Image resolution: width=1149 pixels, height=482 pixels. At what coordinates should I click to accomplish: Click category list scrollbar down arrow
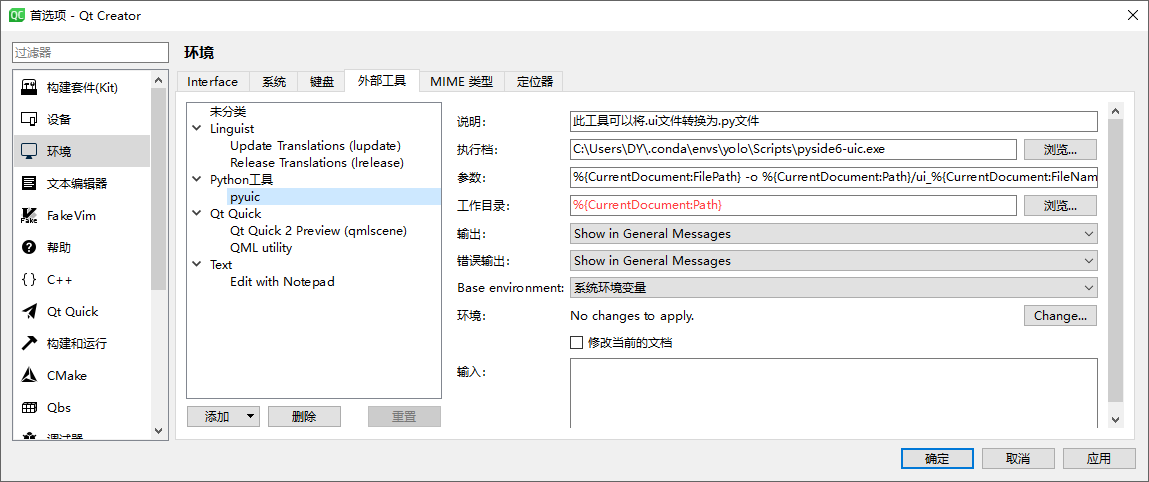[159, 431]
